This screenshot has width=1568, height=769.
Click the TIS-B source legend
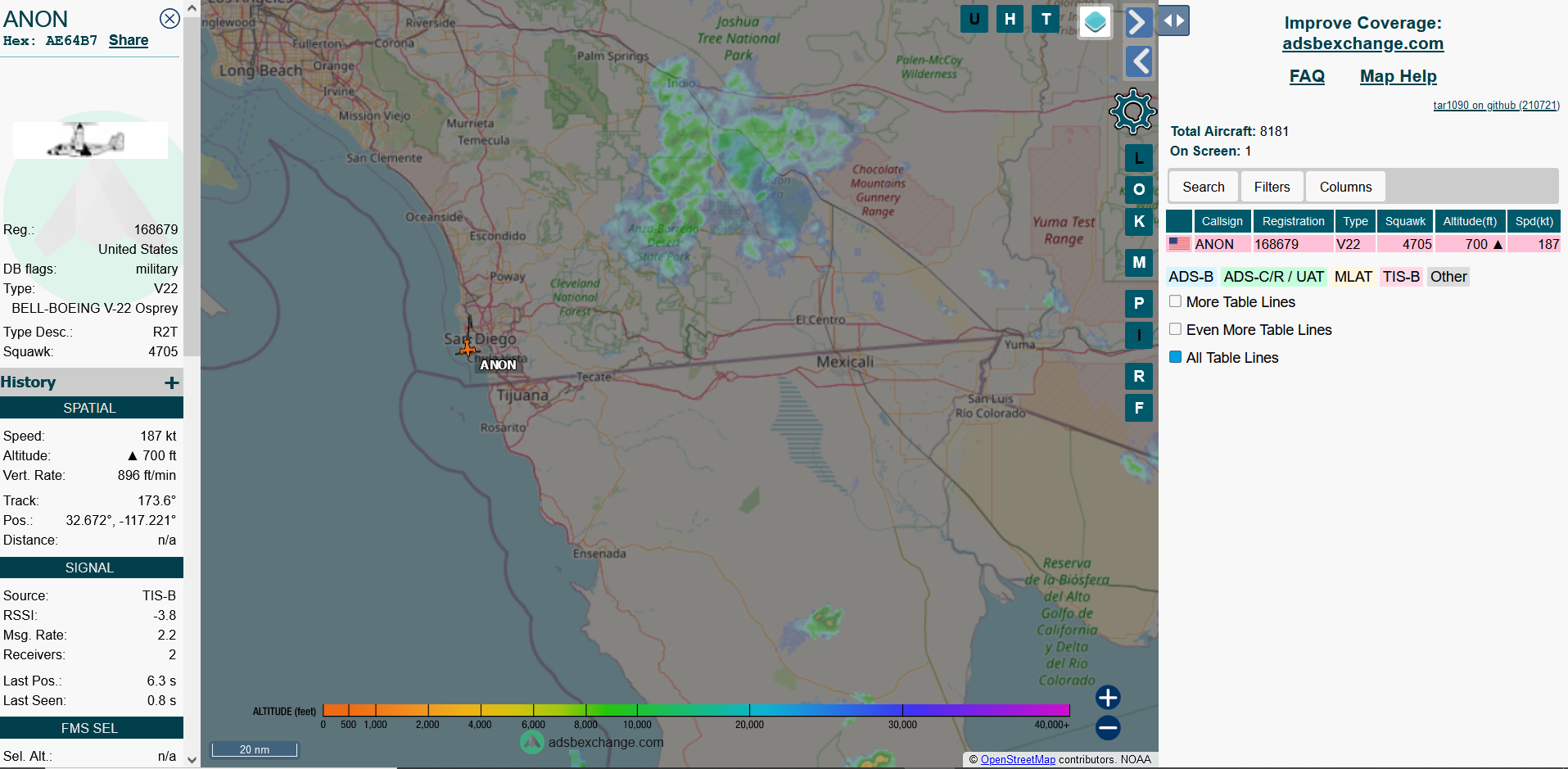pyautogui.click(x=1401, y=277)
